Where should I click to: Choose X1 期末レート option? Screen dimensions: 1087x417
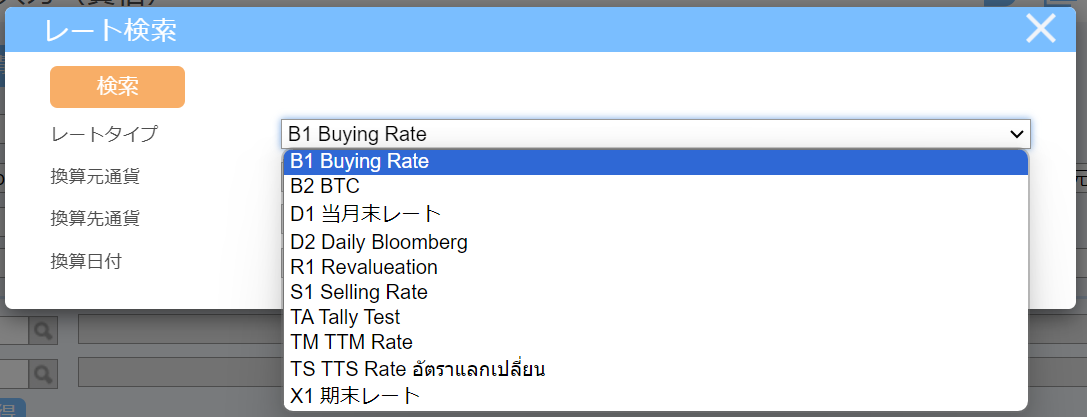[x=655, y=396]
